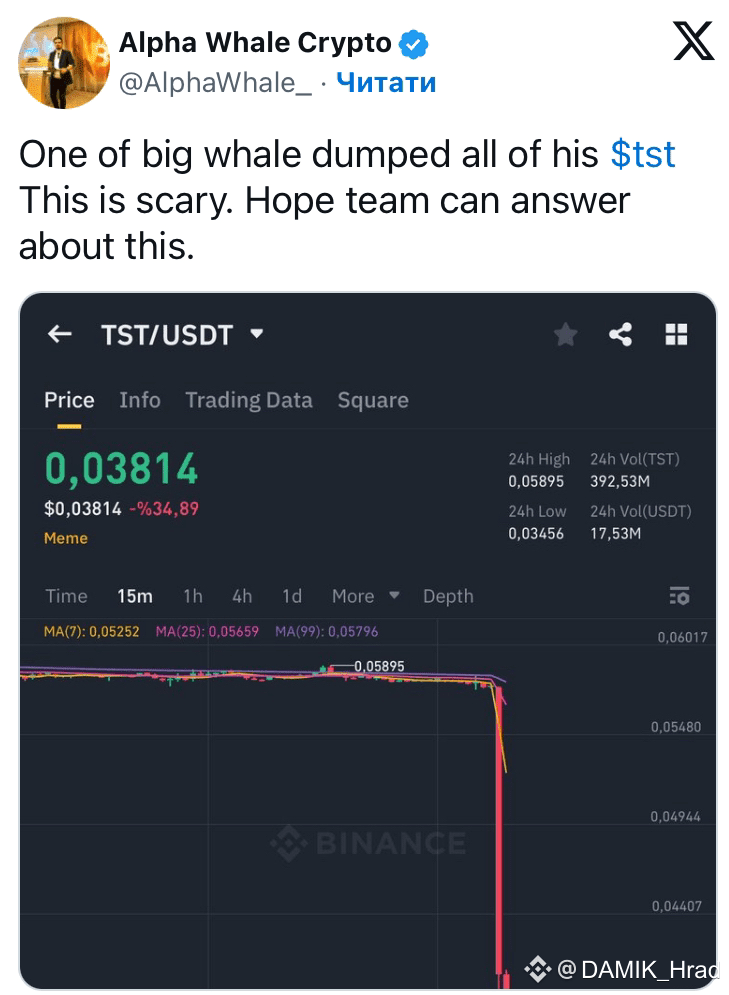Open the four-square grid layout icon
Screen dimensions: 729x995
pos(676,334)
